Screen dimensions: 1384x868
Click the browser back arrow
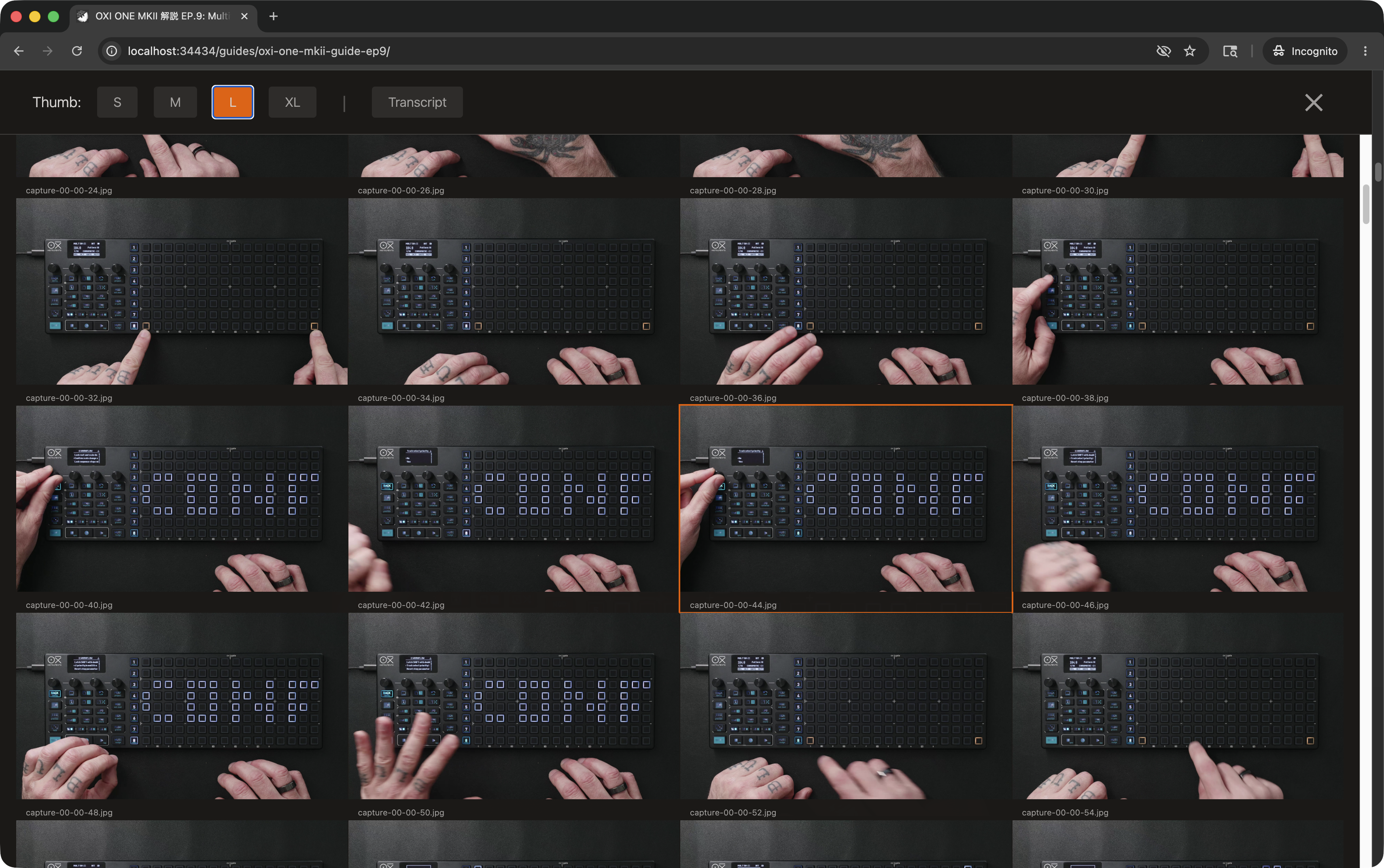(x=19, y=51)
